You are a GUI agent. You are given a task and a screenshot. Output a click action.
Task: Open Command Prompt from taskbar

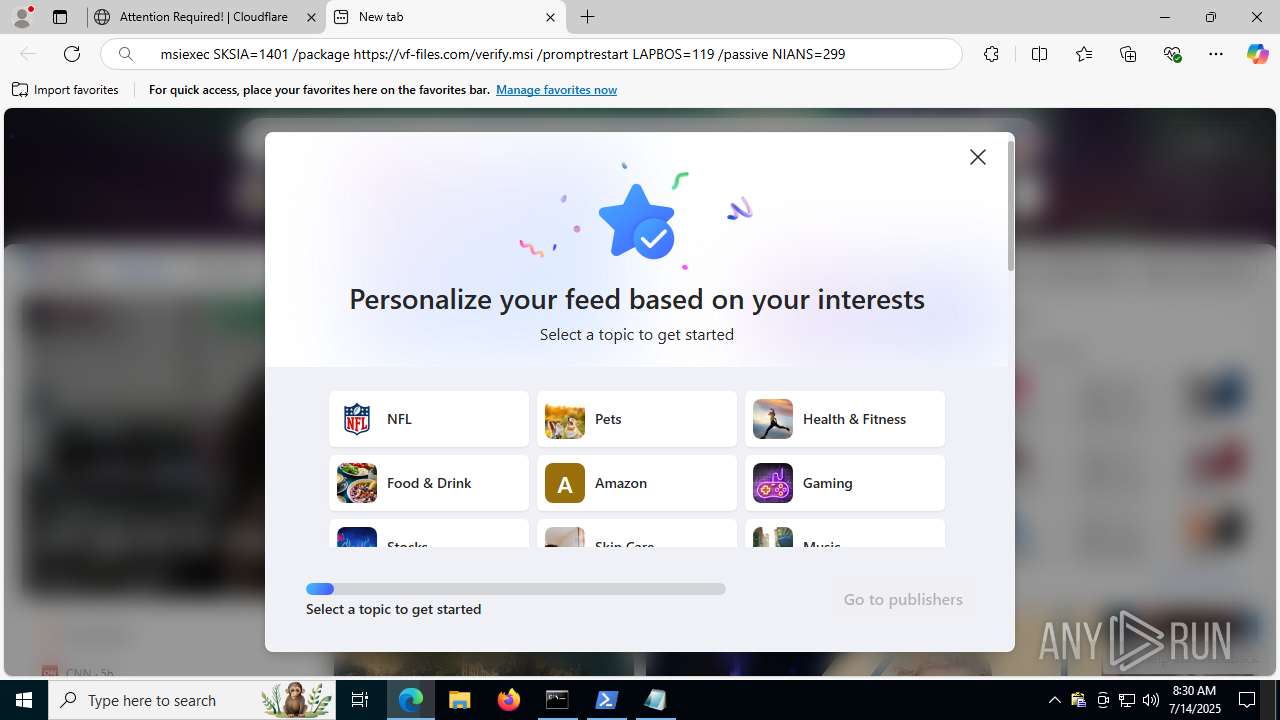click(558, 700)
